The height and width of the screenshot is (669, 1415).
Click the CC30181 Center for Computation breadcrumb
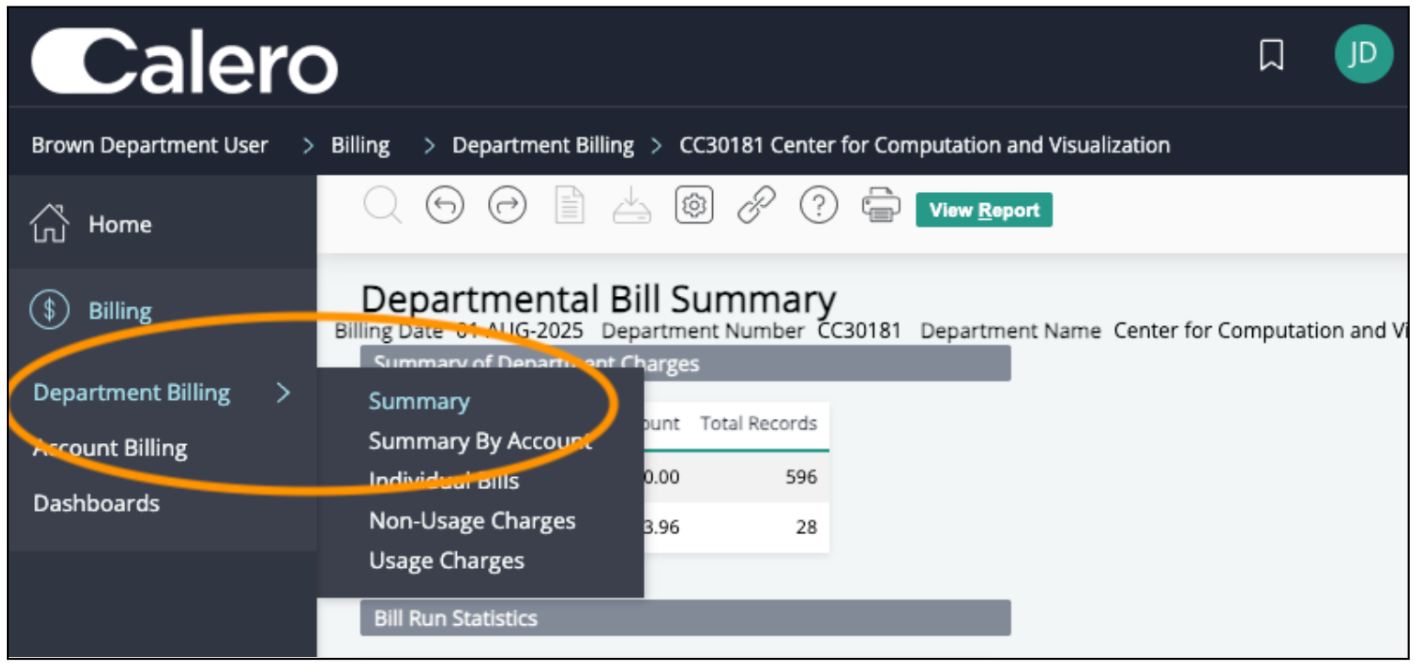[925, 145]
